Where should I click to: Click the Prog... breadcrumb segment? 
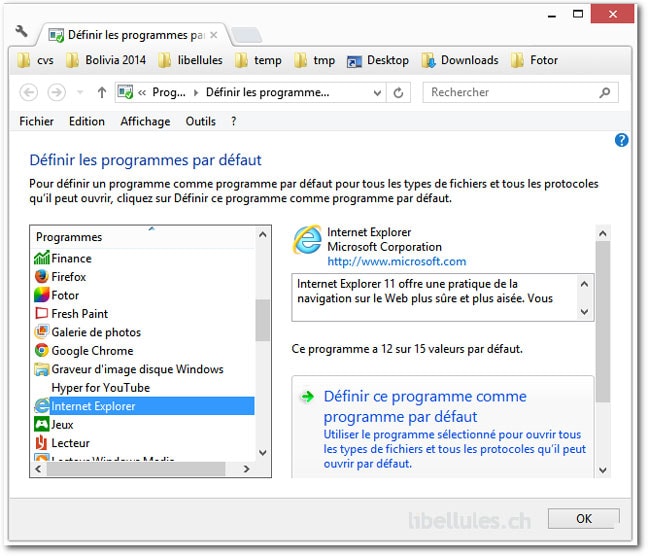169,93
